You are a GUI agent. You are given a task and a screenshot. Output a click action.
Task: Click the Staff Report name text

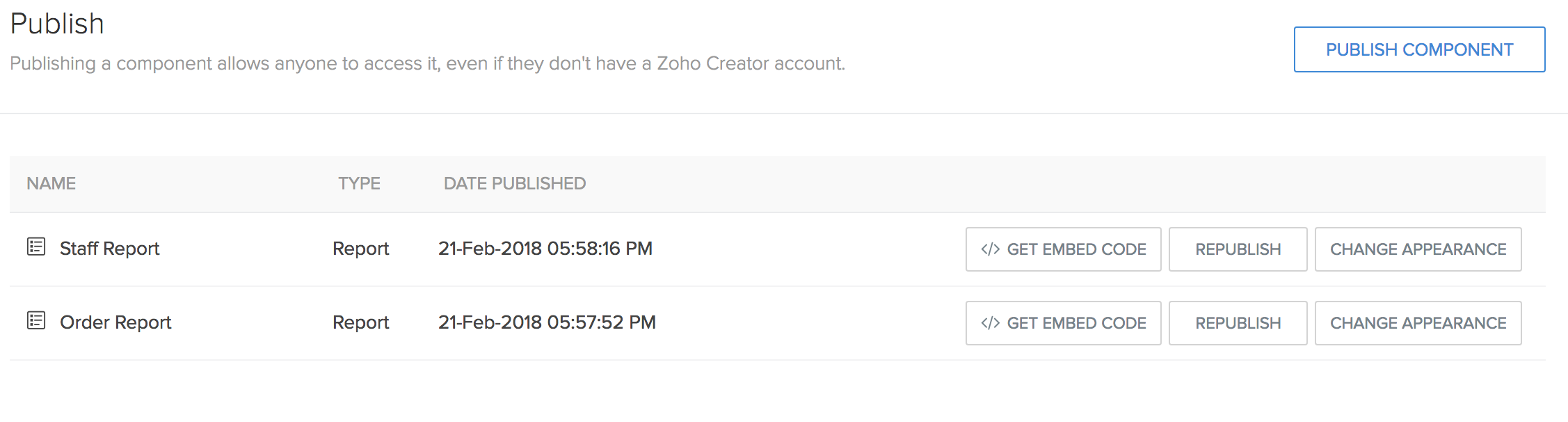click(x=109, y=249)
